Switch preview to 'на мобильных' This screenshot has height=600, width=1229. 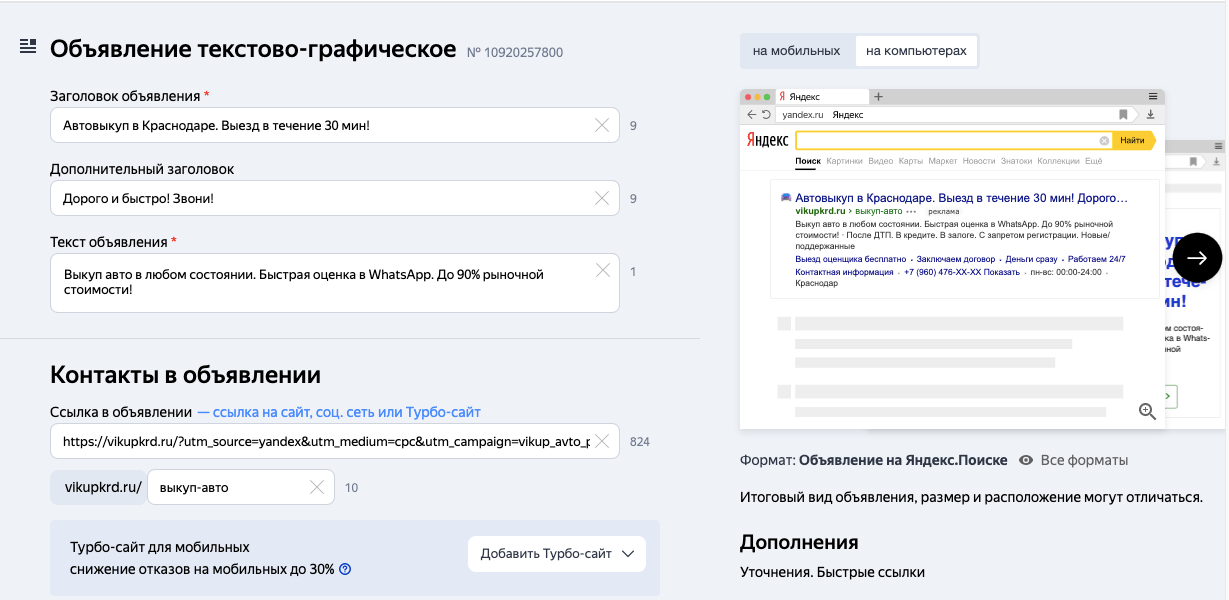[797, 51]
